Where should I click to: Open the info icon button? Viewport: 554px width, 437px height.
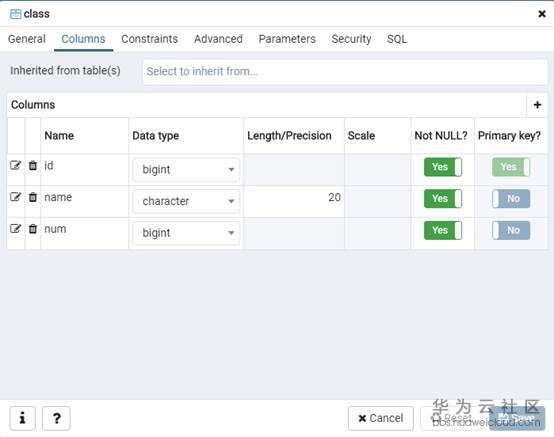[22, 418]
